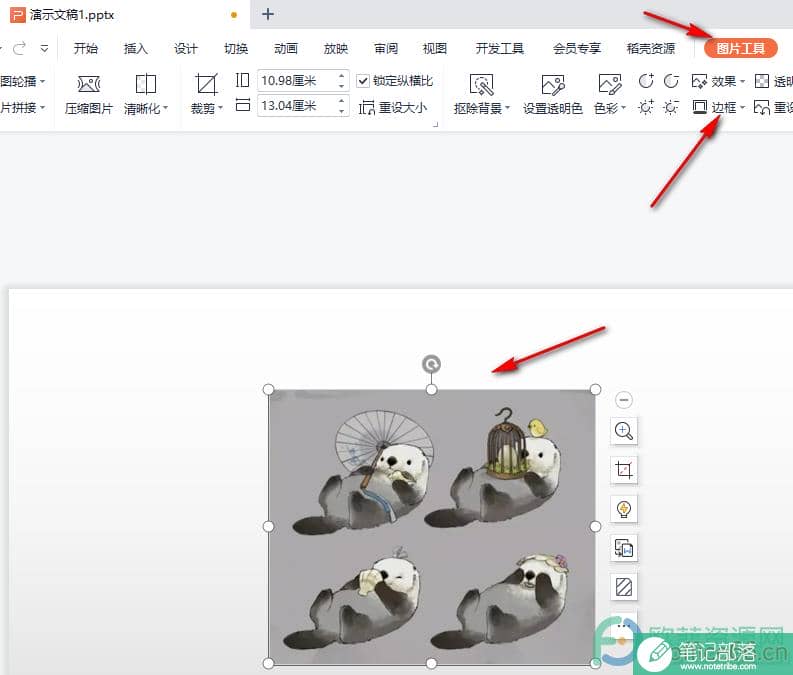Viewport: 793px width, 675px height.
Task: Click the 边框 border icon
Action: (699, 107)
